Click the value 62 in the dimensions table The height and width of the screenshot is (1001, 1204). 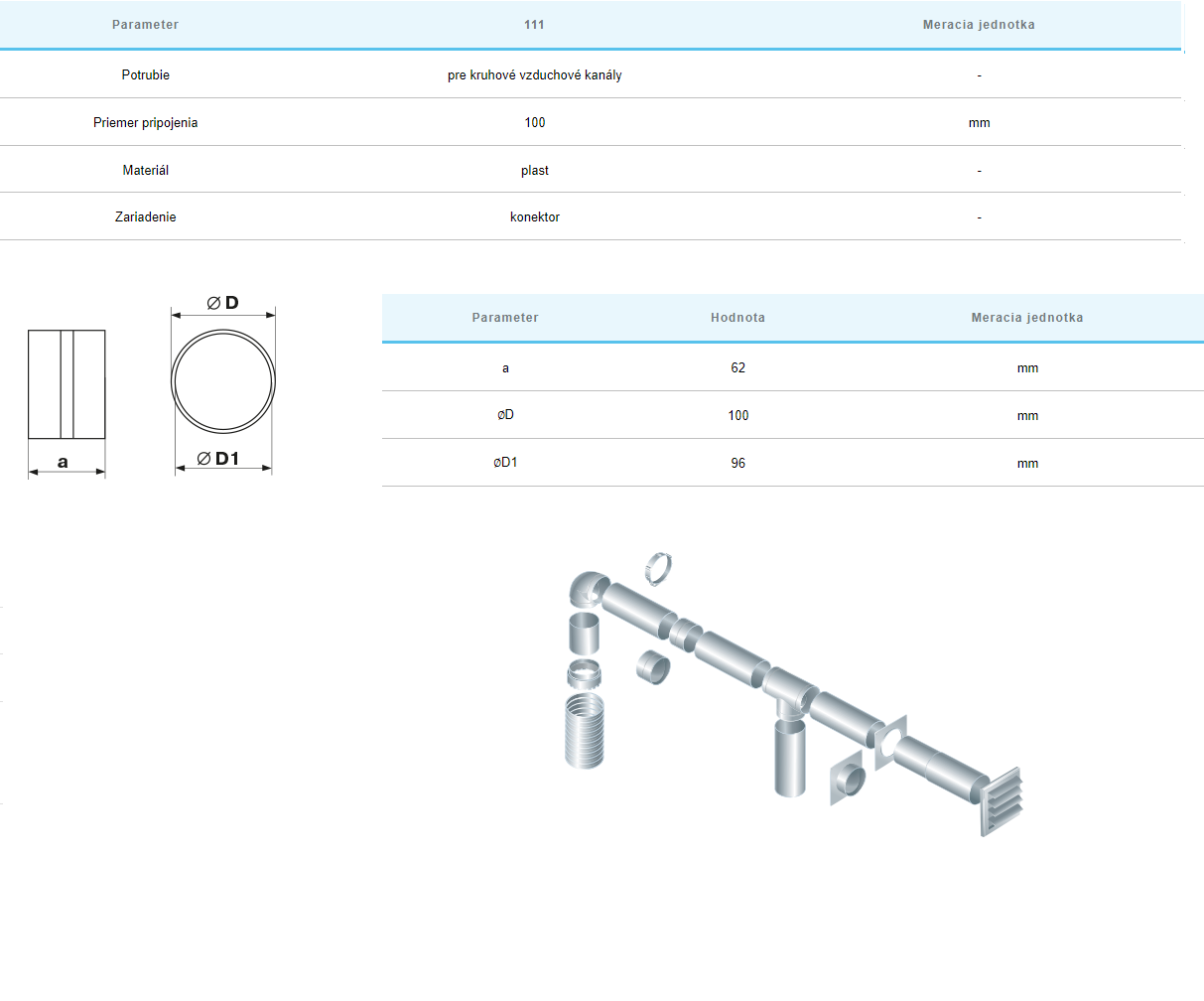point(737,368)
